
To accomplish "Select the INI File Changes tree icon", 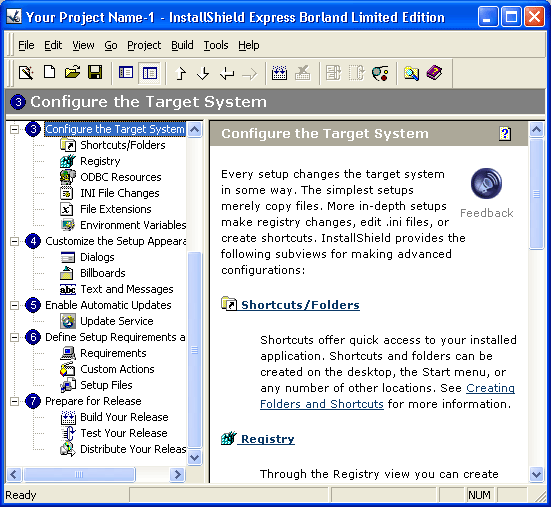I will 67,193.
